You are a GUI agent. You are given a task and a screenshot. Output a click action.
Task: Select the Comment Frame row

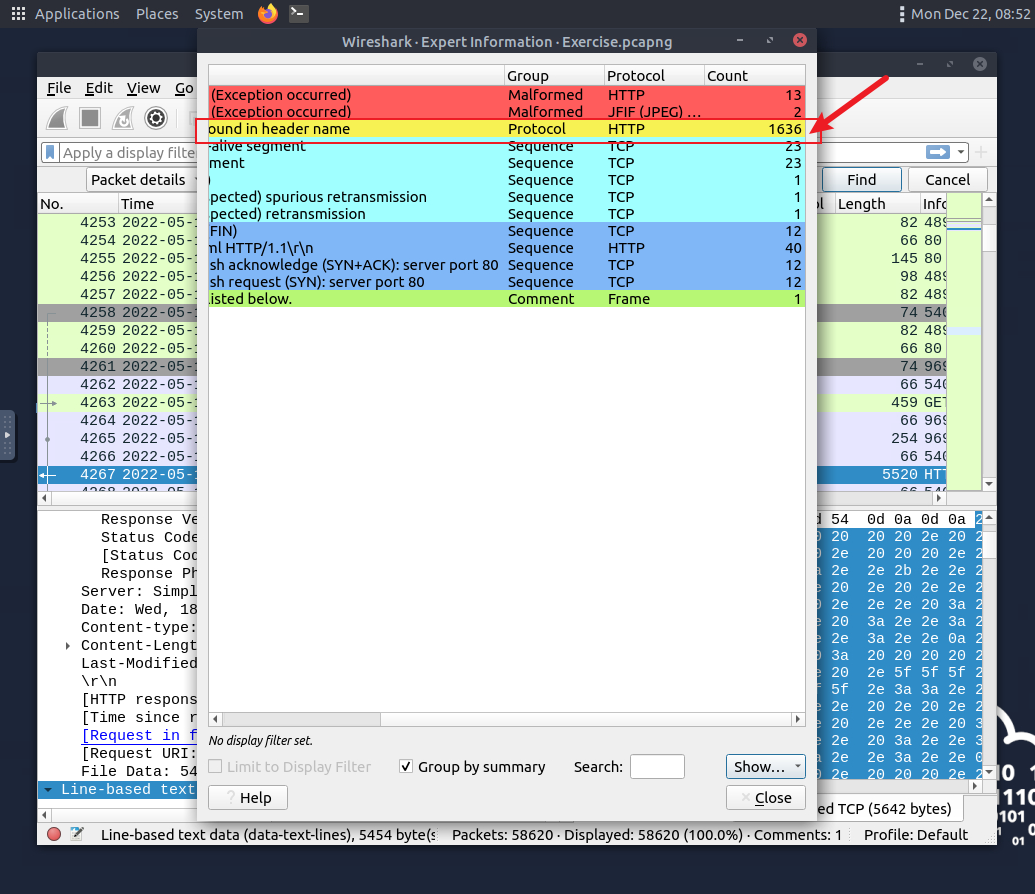pos(506,299)
